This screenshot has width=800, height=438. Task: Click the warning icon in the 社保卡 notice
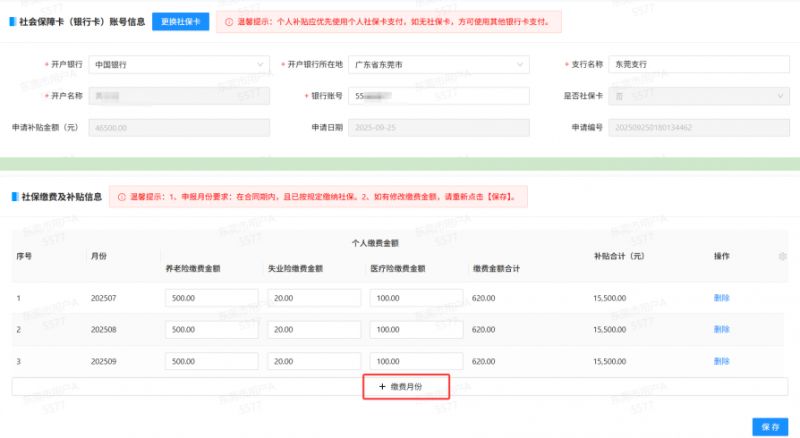(229, 21)
